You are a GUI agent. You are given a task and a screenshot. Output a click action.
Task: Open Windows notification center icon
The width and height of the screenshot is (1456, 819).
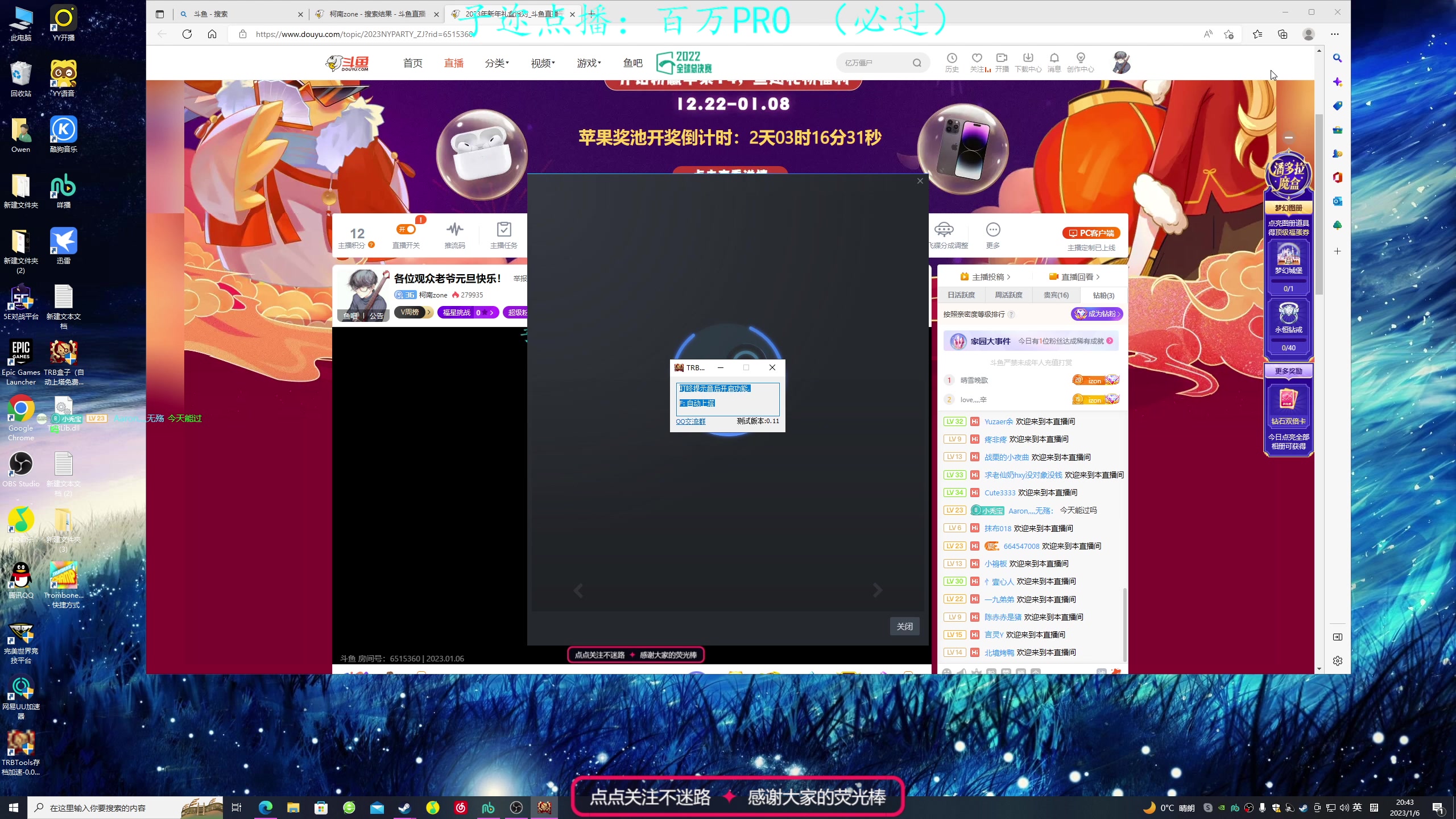[x=1438, y=808]
